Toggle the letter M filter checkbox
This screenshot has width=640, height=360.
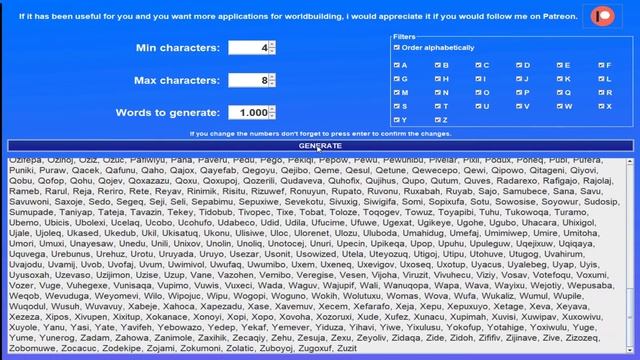coord(397,93)
